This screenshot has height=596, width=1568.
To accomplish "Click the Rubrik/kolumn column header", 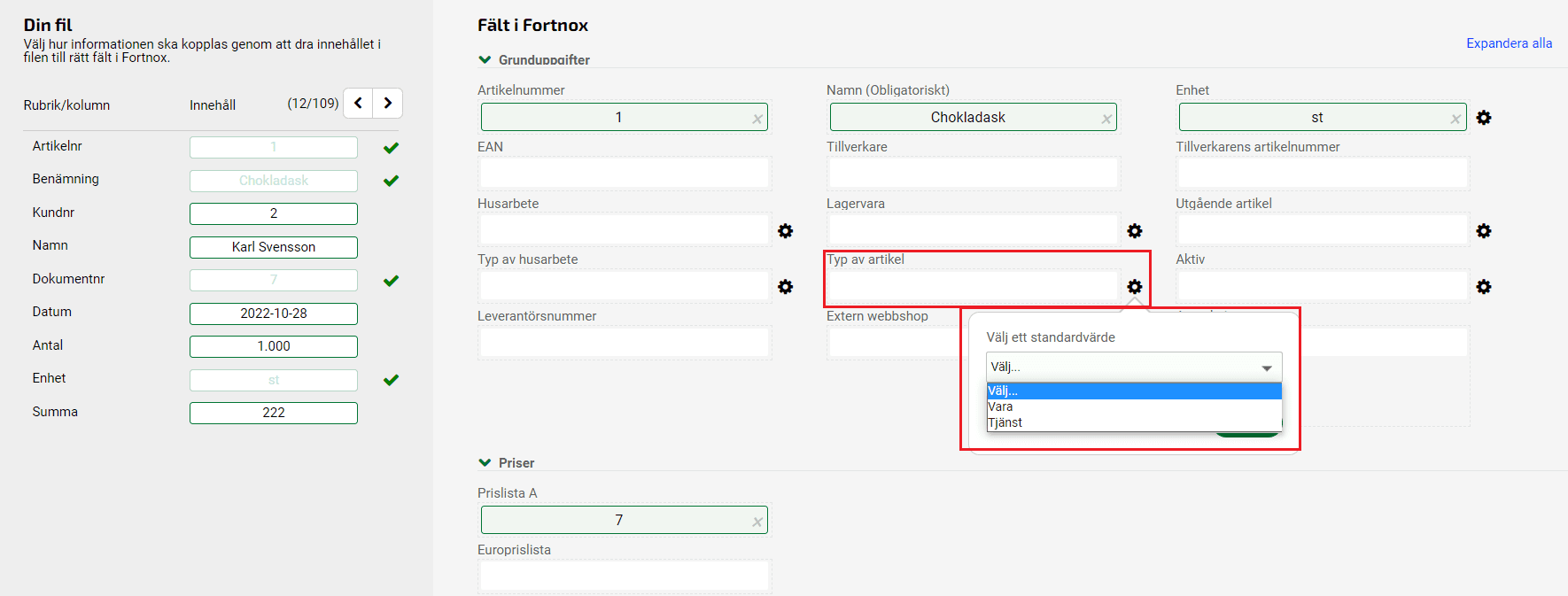I will pyautogui.click(x=67, y=105).
